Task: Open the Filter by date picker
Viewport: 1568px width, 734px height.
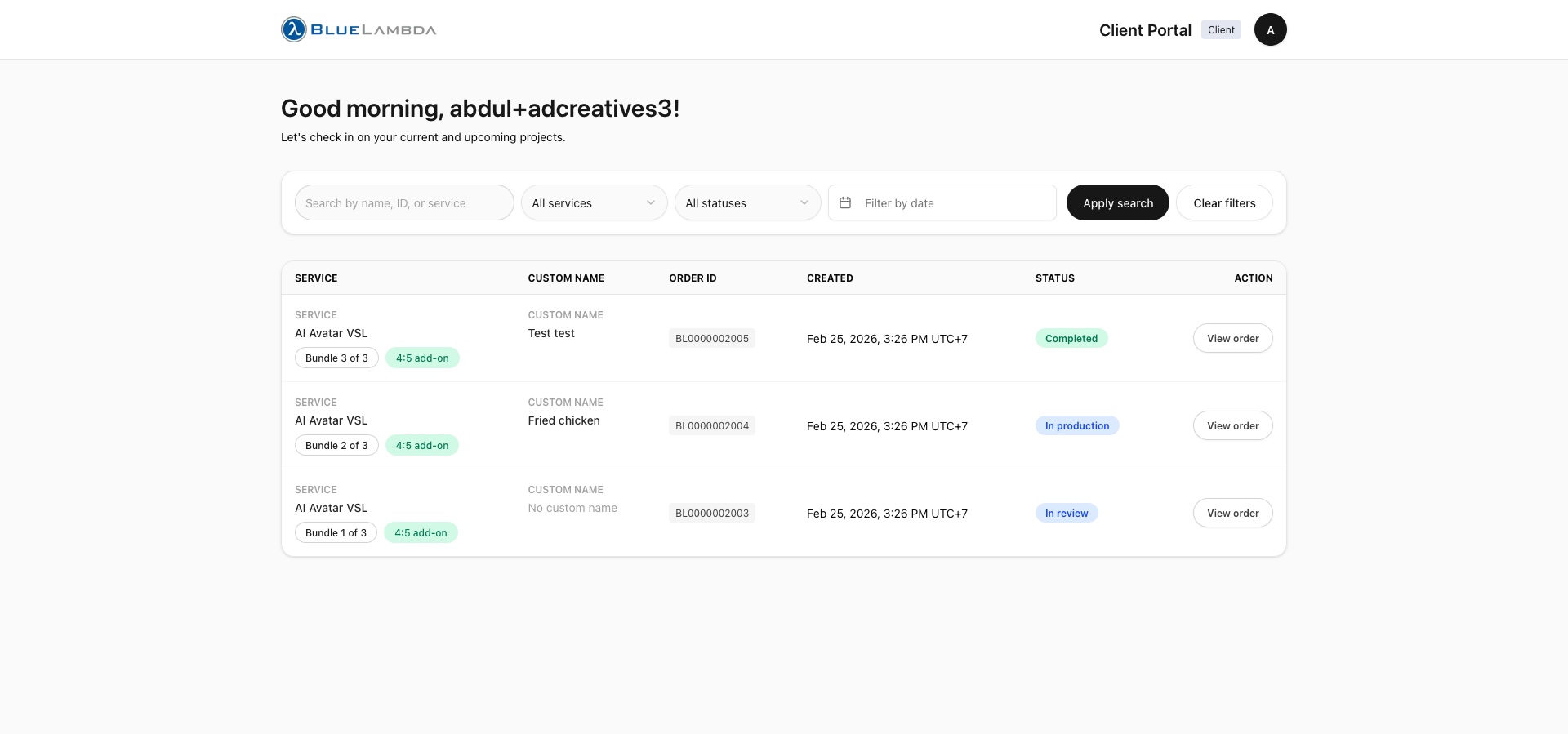Action: (x=942, y=202)
